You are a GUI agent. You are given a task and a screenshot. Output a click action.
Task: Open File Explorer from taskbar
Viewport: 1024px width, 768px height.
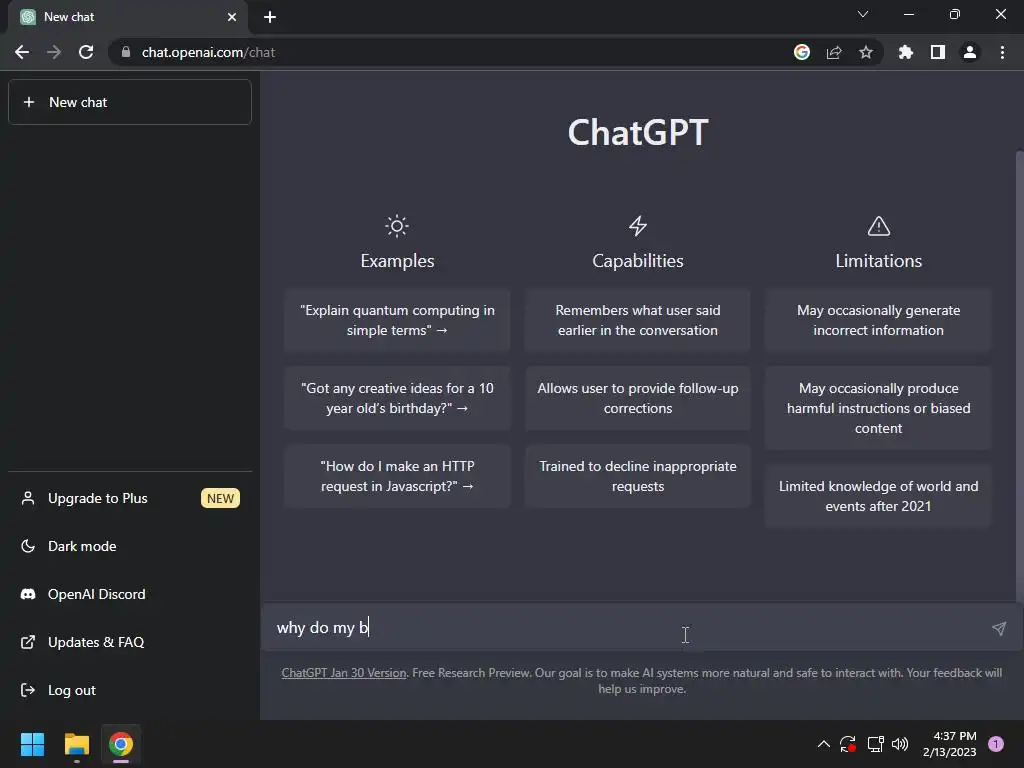(76, 744)
